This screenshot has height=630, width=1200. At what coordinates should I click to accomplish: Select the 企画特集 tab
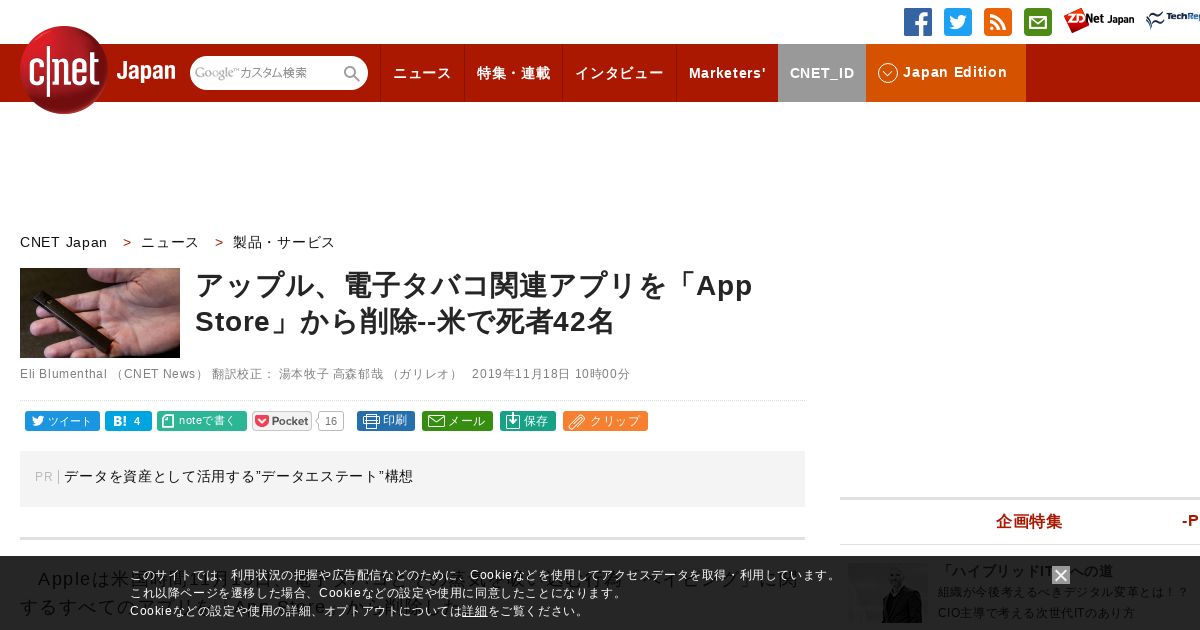pos(1029,521)
